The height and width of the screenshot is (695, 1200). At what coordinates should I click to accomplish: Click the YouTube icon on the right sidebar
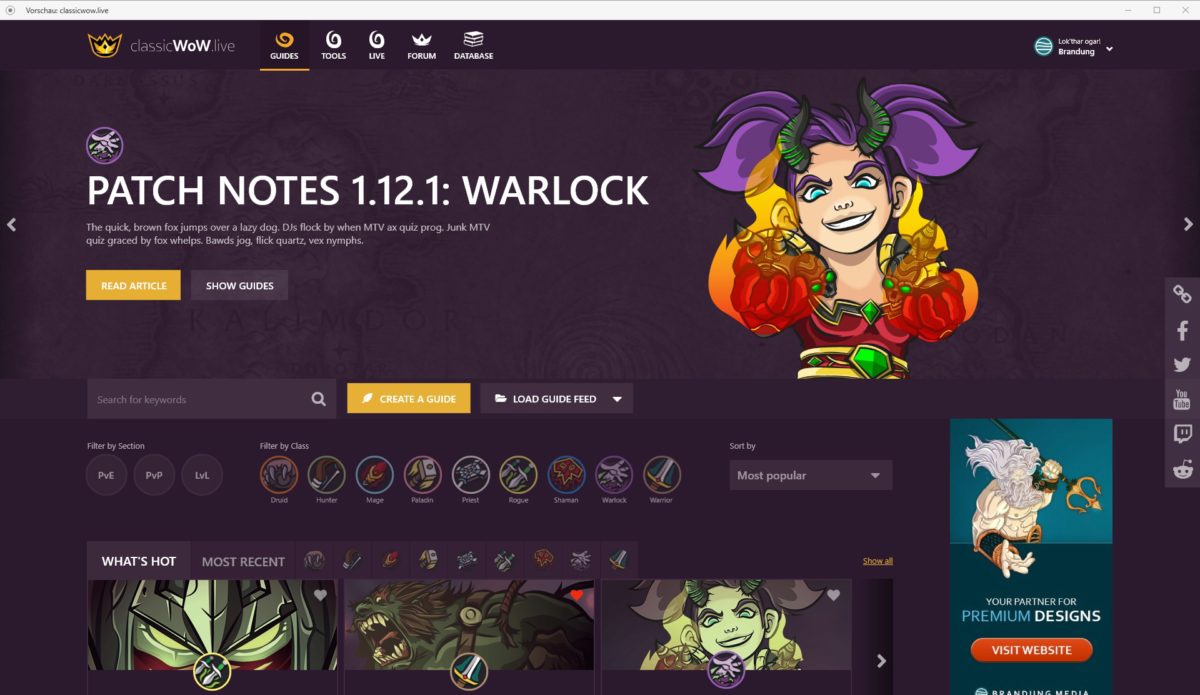[1182, 400]
